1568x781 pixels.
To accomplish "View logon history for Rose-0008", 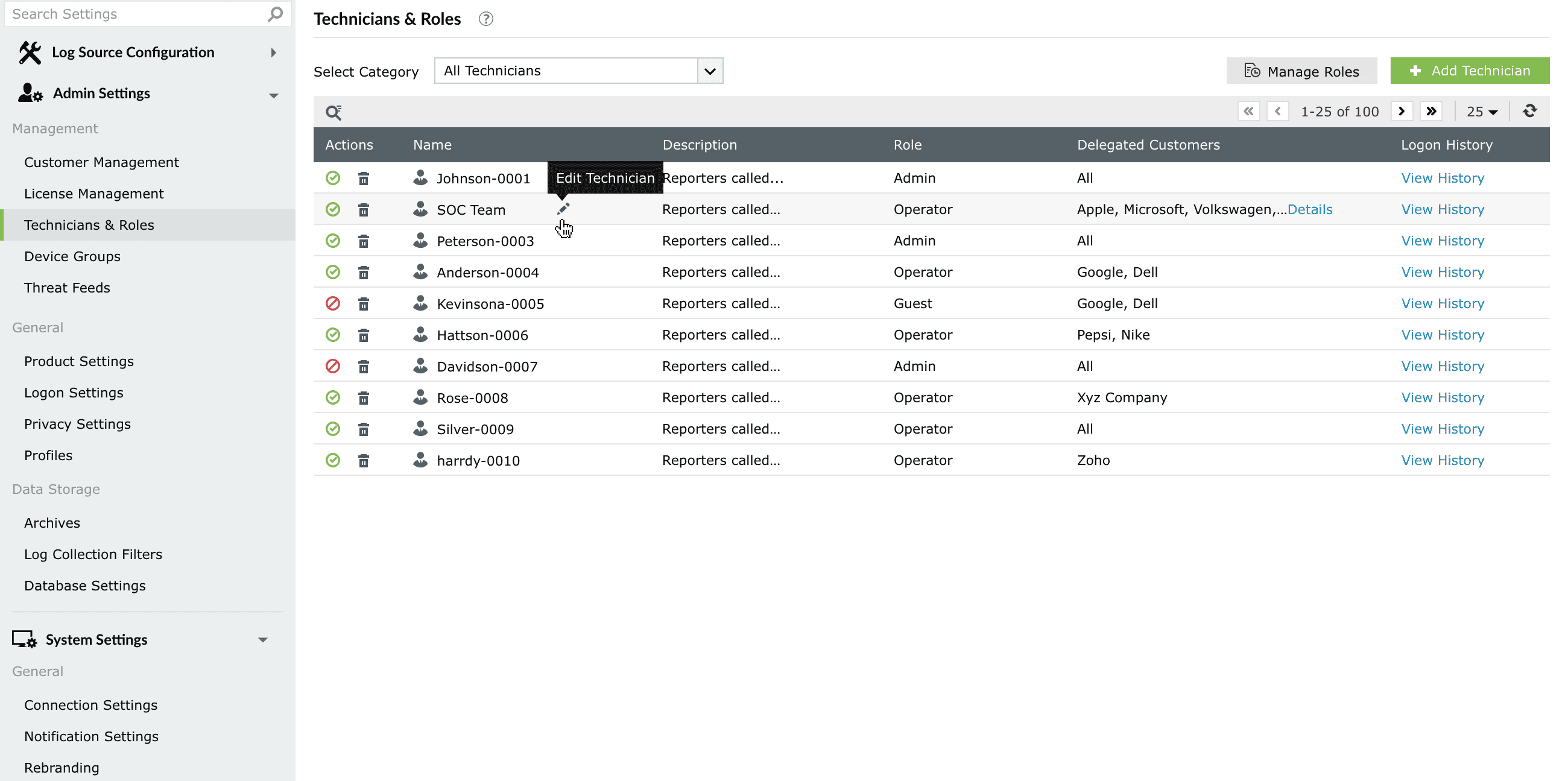I will (x=1442, y=398).
